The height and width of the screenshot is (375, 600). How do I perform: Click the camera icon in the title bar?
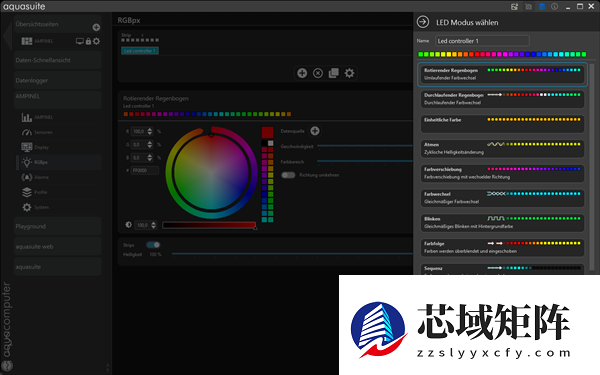tap(528, 7)
